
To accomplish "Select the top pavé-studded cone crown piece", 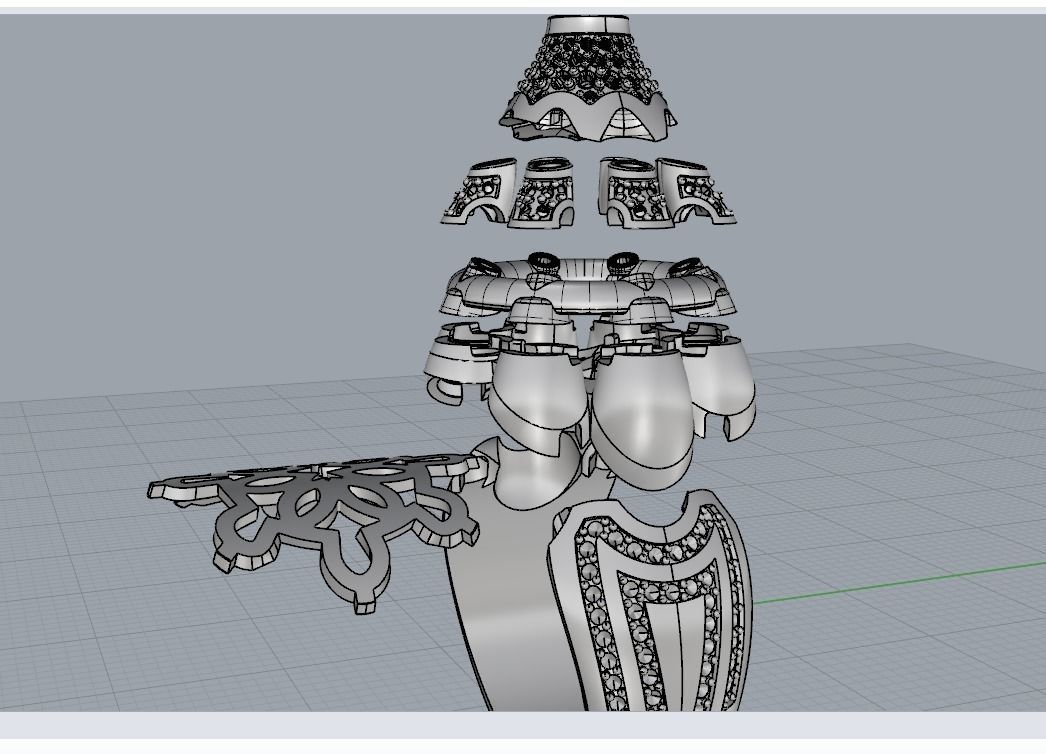I will (588, 77).
